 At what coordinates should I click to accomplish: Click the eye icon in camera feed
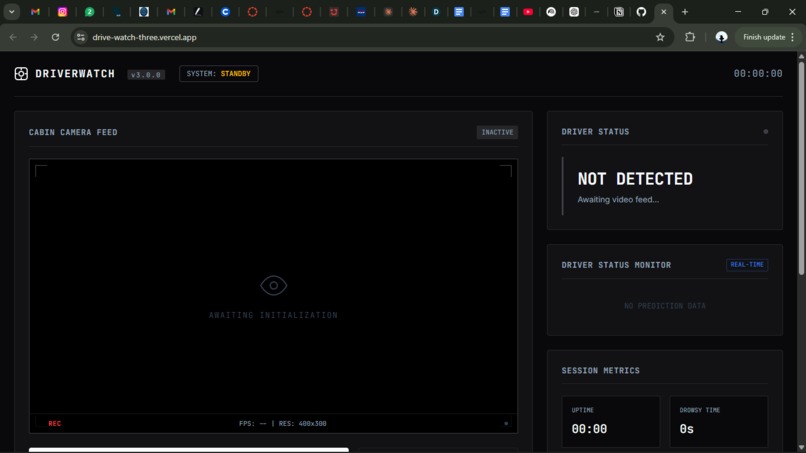pyautogui.click(x=273, y=285)
